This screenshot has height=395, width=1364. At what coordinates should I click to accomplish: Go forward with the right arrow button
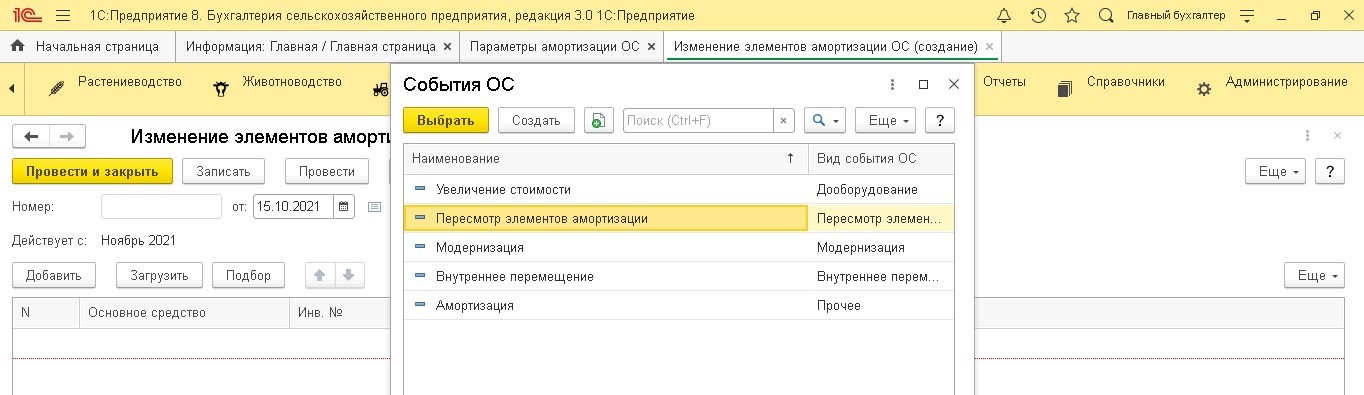[x=67, y=136]
